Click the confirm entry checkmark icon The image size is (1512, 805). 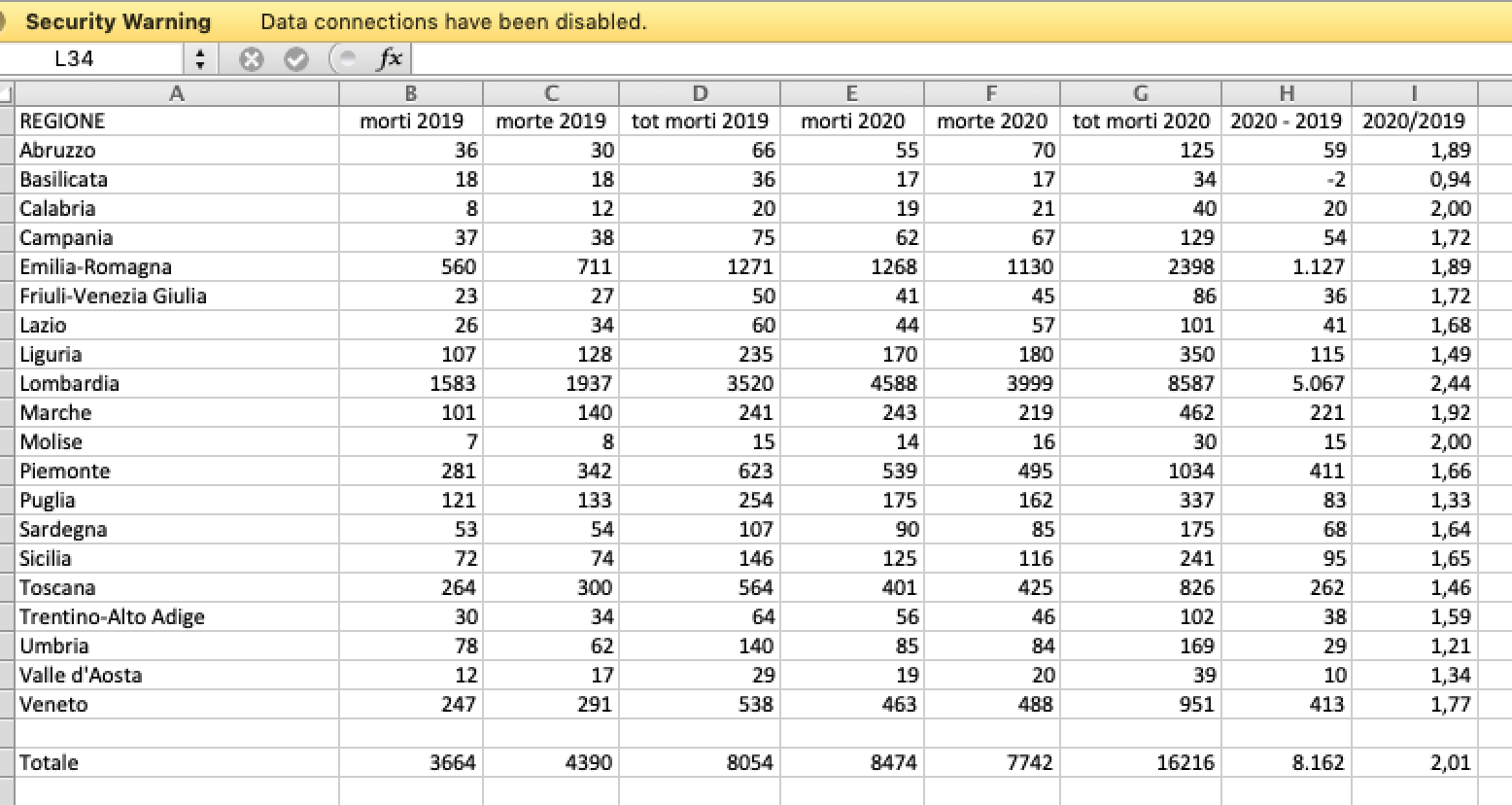click(296, 59)
